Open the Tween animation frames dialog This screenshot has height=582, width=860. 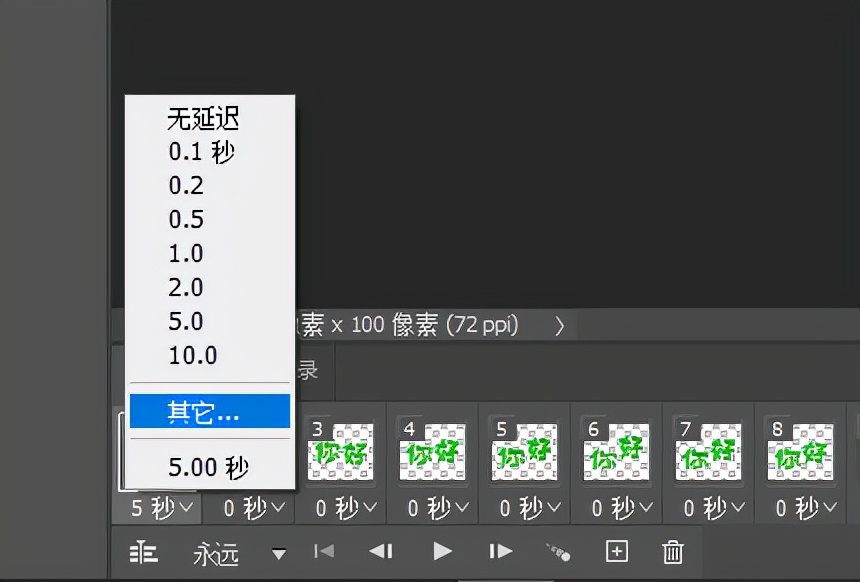pyautogui.click(x=558, y=552)
